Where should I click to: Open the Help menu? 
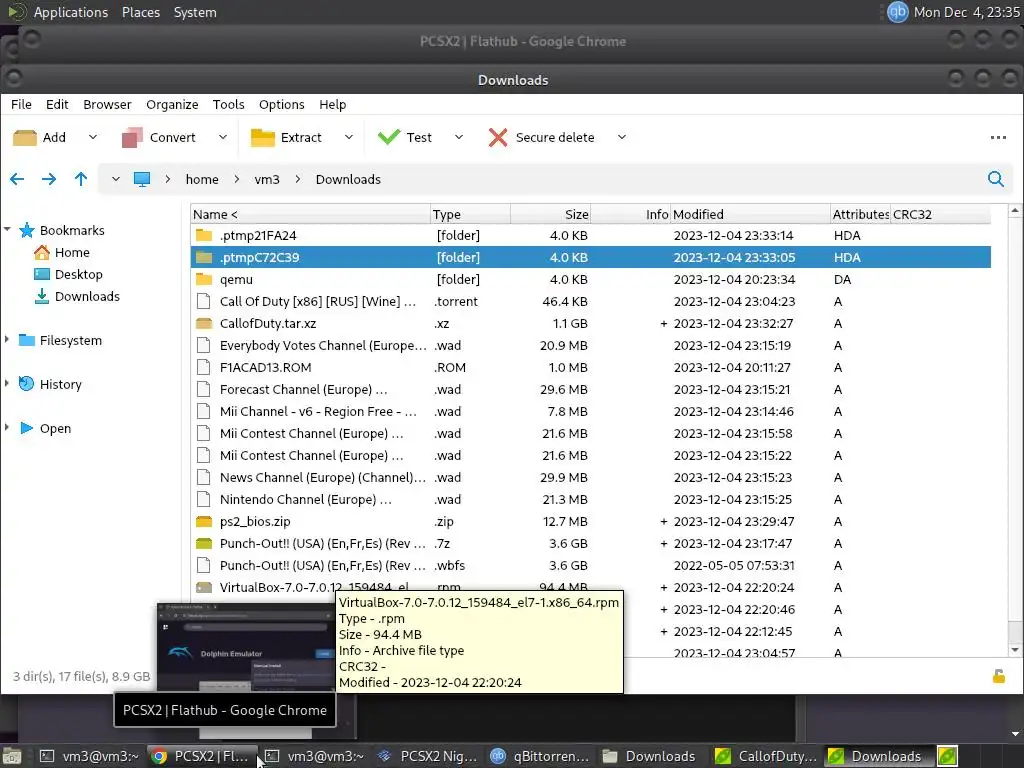332,104
